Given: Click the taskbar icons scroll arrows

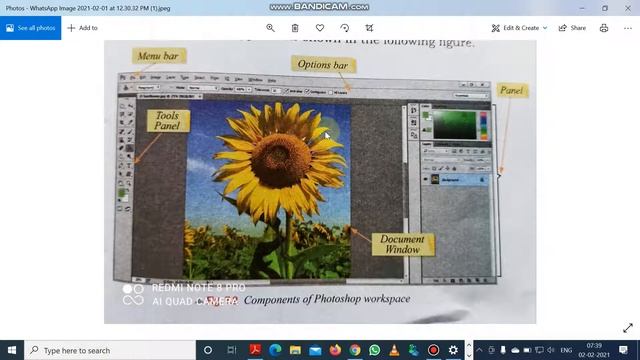Looking at the screenshot, I should tap(469, 350).
